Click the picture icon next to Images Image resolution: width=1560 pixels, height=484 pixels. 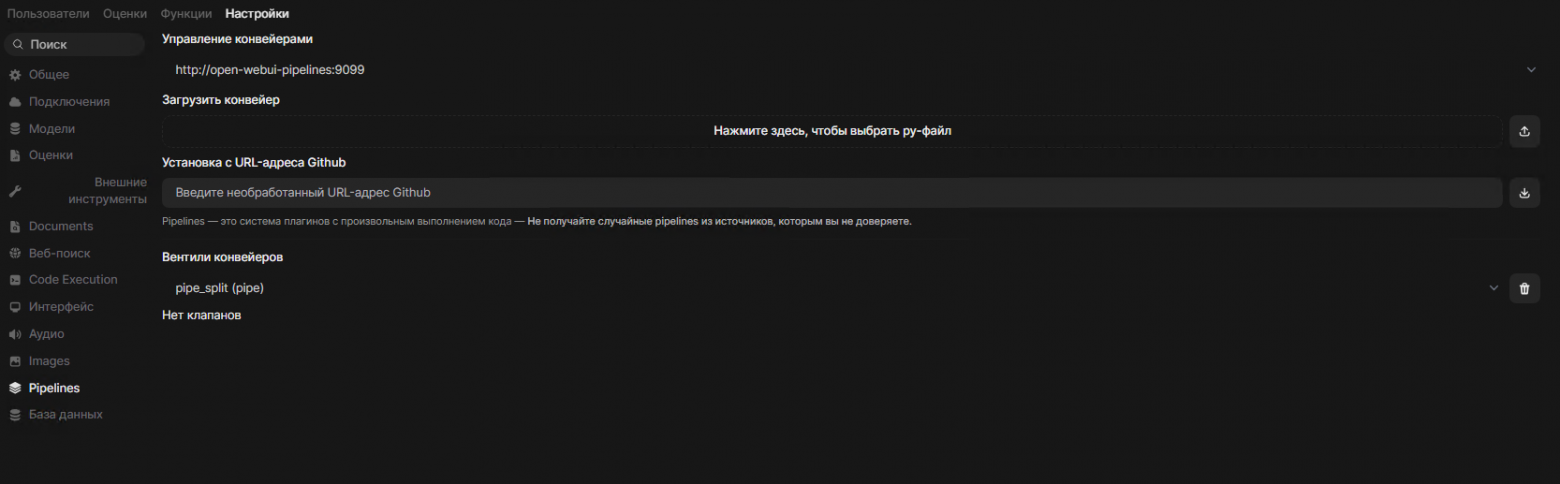(15, 361)
